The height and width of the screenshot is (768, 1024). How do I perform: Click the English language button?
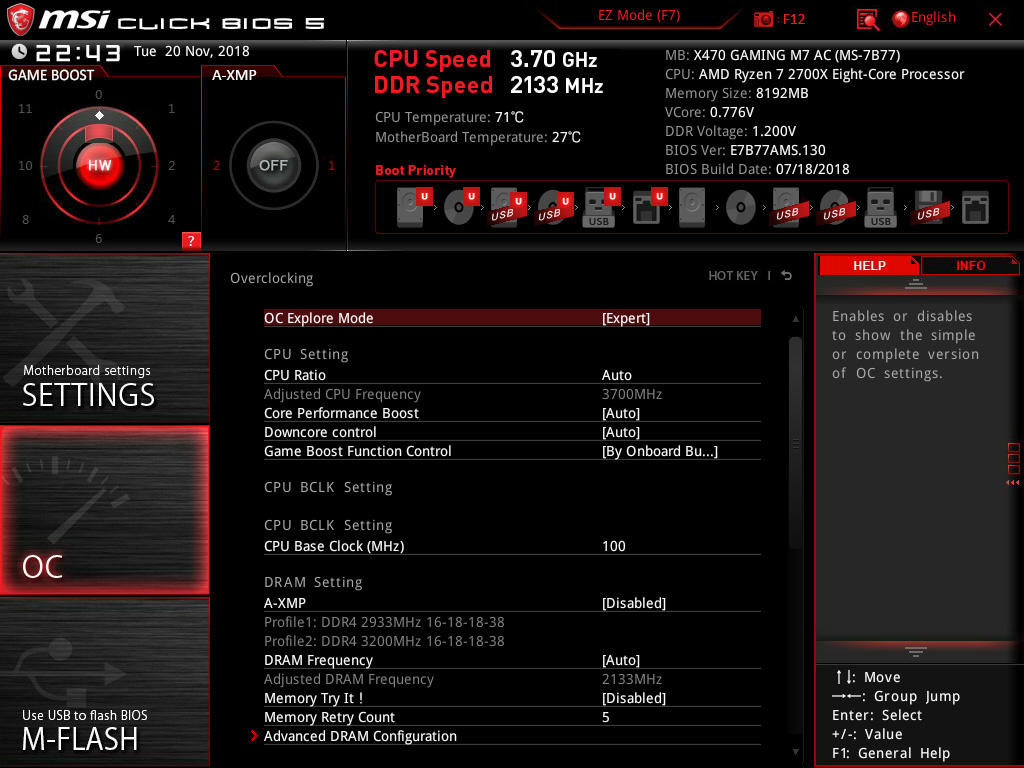click(x=933, y=18)
